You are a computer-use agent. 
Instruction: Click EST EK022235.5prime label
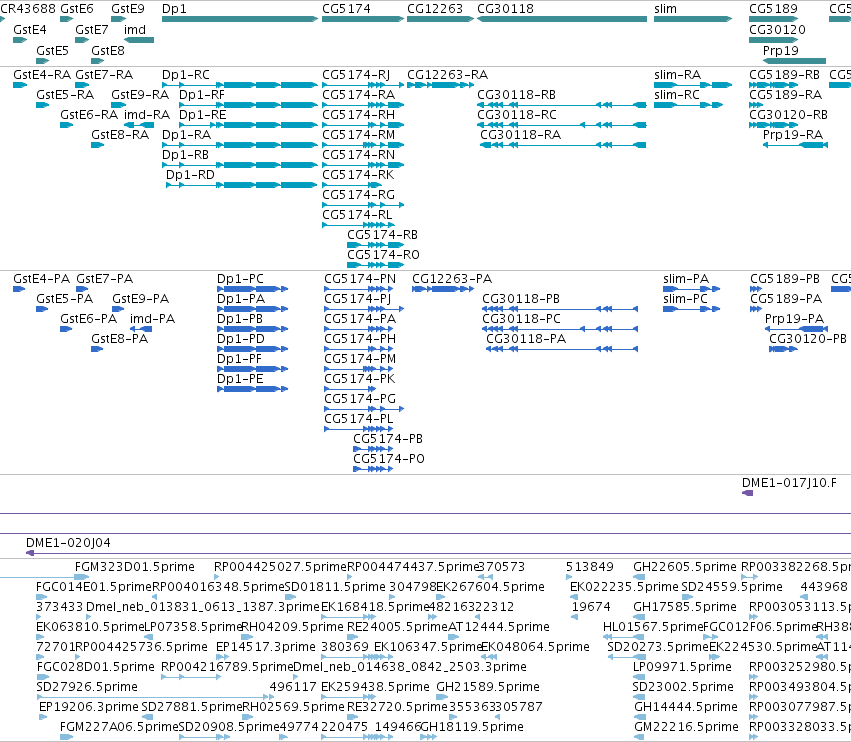[x=624, y=587]
